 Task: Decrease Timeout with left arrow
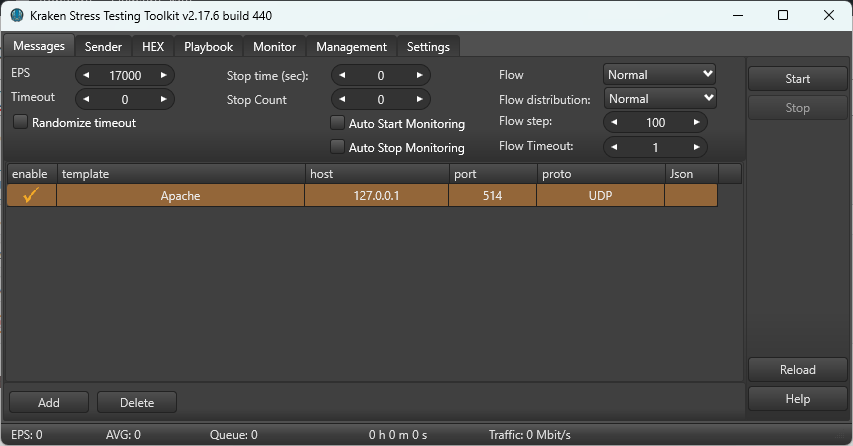point(86,99)
